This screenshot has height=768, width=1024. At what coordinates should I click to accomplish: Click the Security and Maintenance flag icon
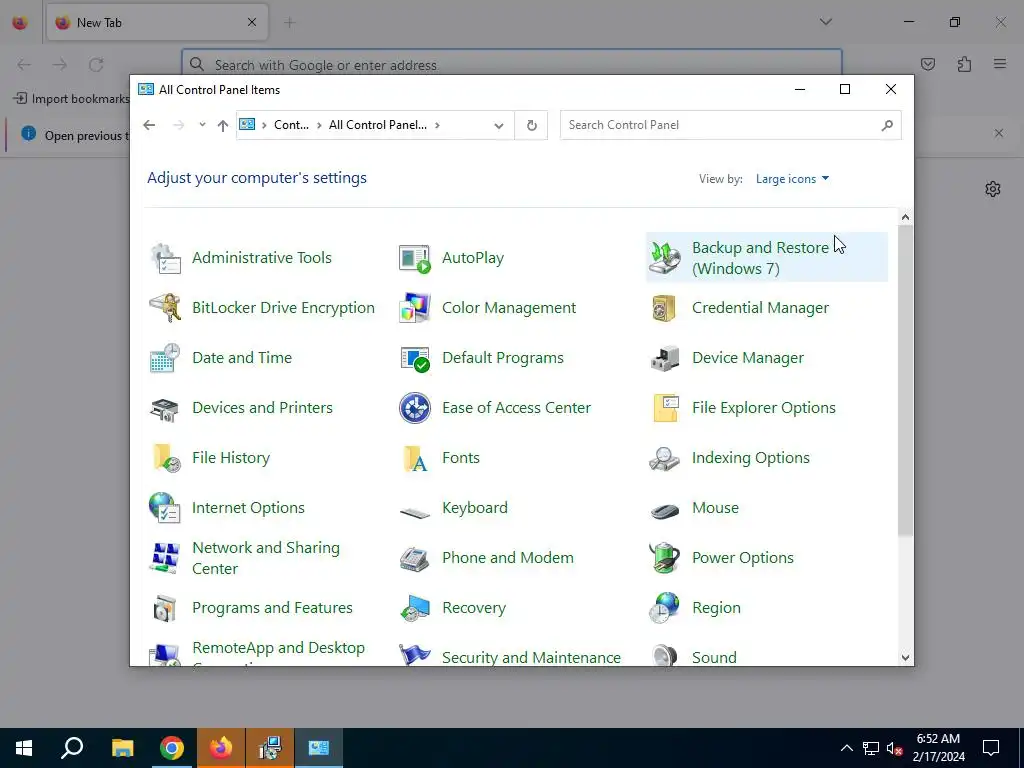coord(415,655)
